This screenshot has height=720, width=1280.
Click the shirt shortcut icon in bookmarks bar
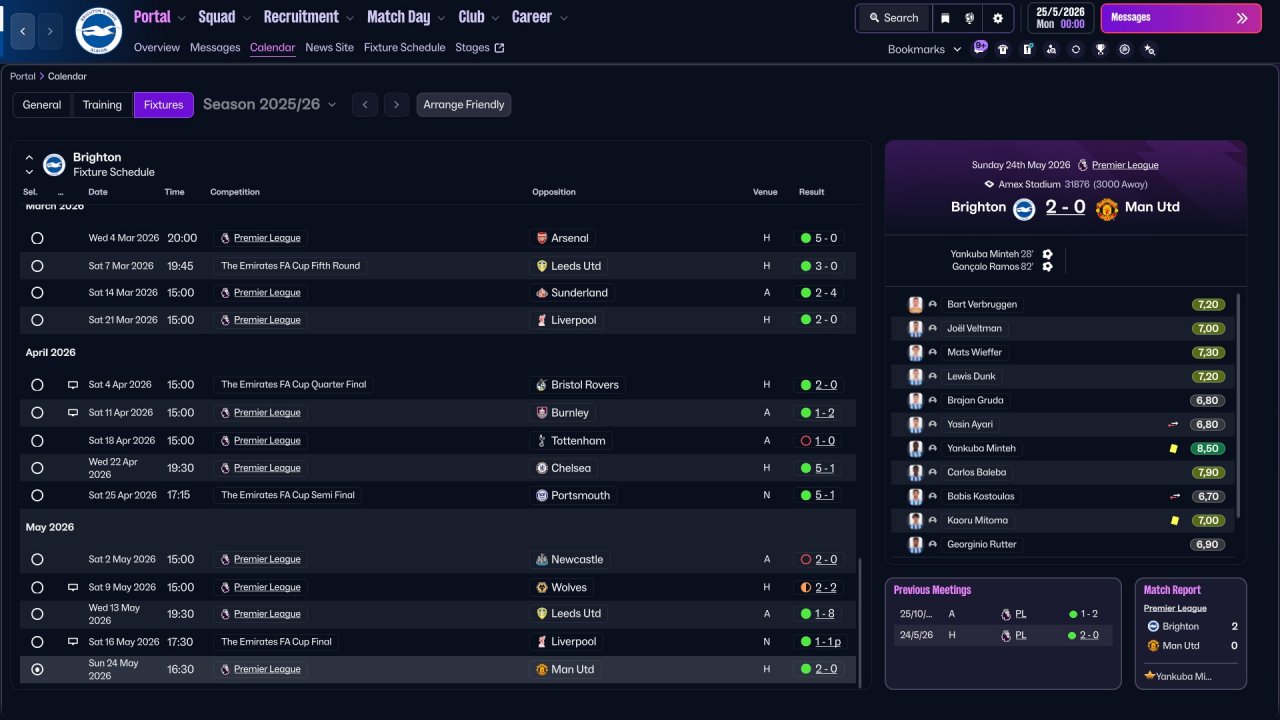[x=1003, y=49]
